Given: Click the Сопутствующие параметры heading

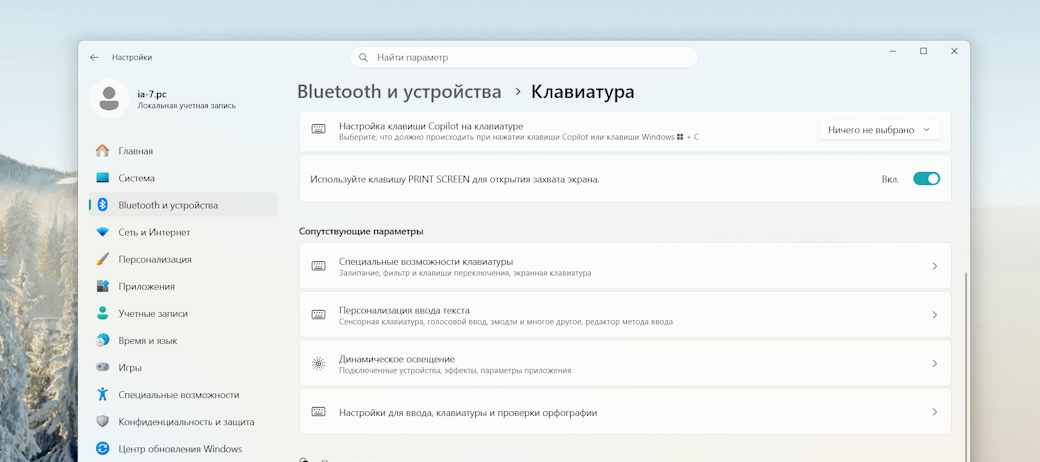Looking at the screenshot, I should point(361,231).
